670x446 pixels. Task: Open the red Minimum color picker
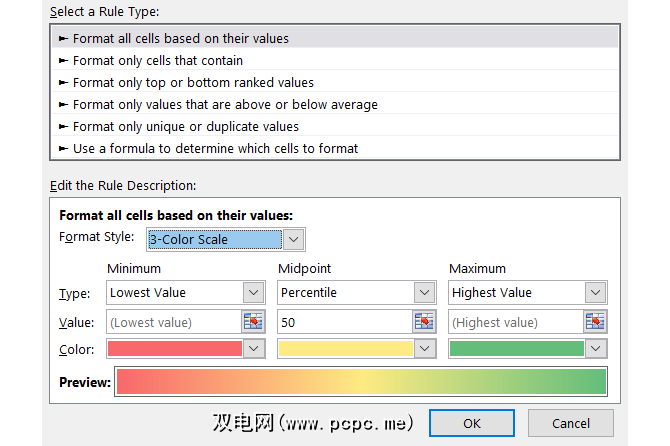pyautogui.click(x=253, y=349)
